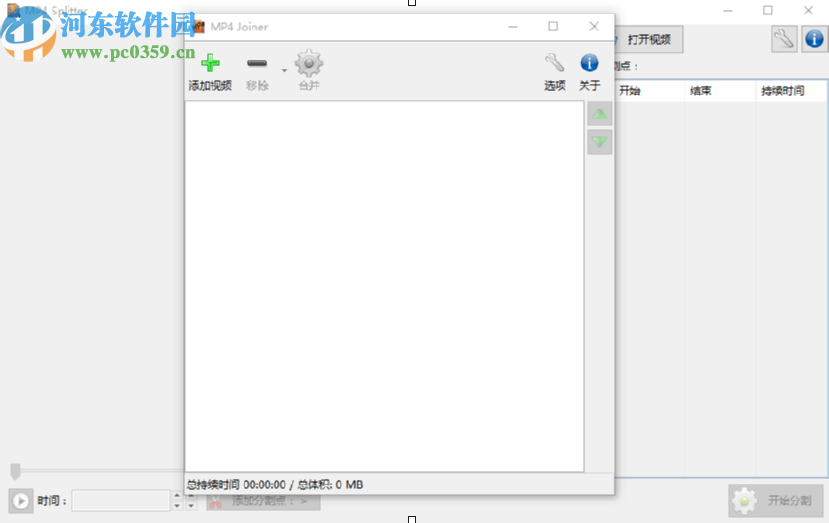This screenshot has height=523, width=829.
Task: Open About (关于) info icon in MP4 Joiner
Action: [589, 63]
